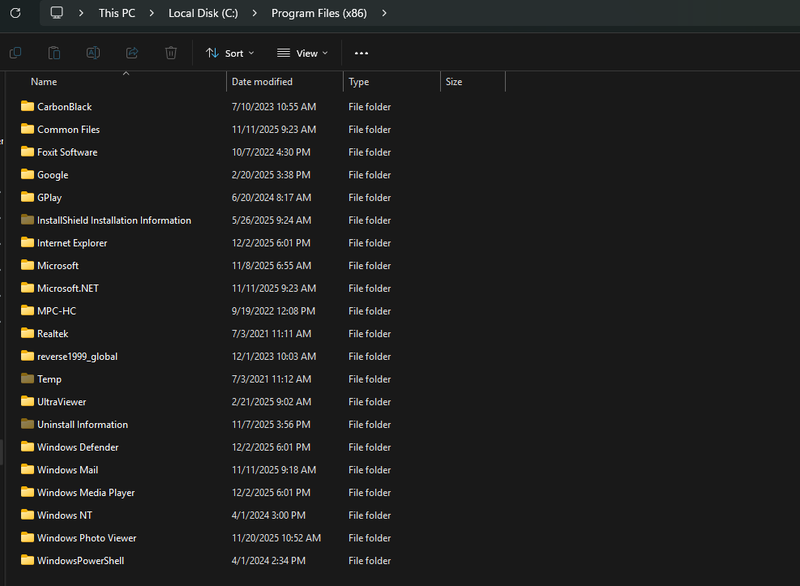Click the Share icon in the toolbar
This screenshot has width=800, height=586.
point(132,53)
